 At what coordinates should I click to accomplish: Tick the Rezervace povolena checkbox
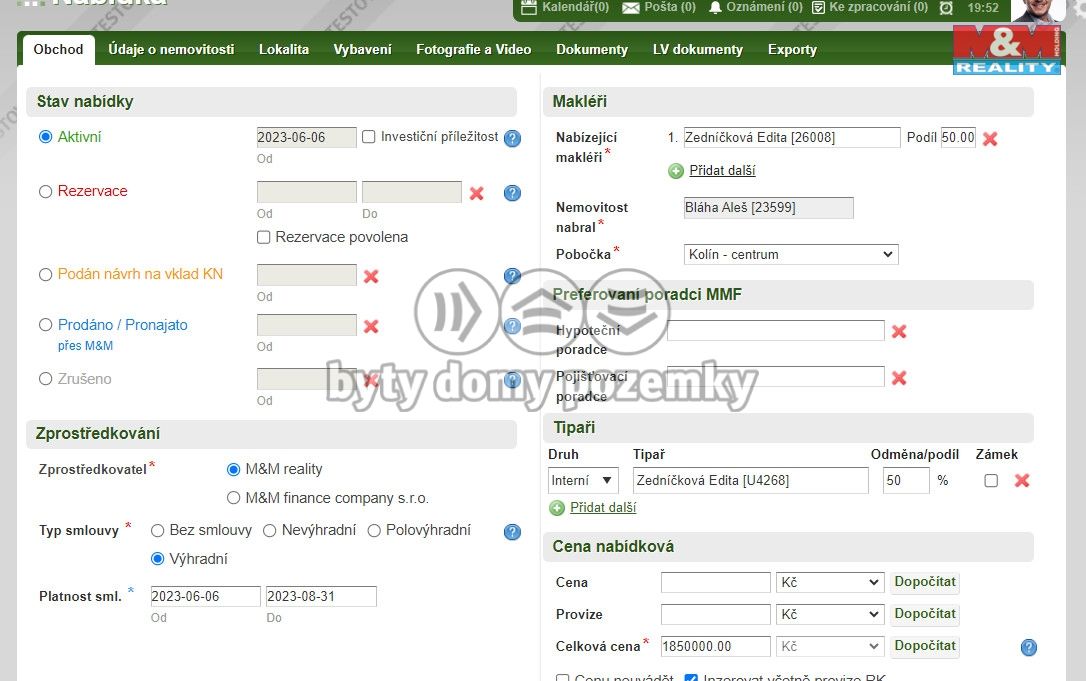click(264, 238)
